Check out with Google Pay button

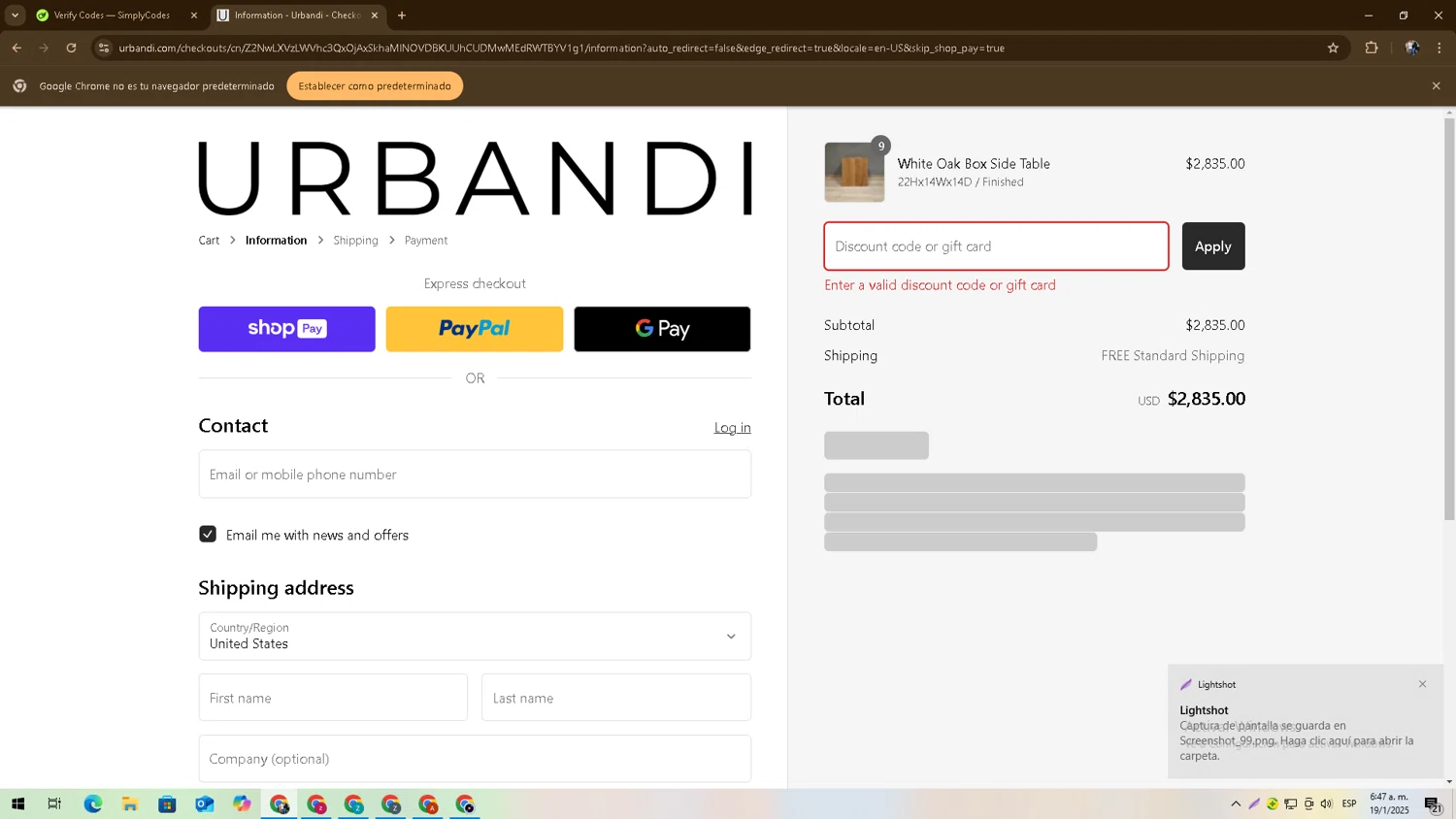[662, 329]
